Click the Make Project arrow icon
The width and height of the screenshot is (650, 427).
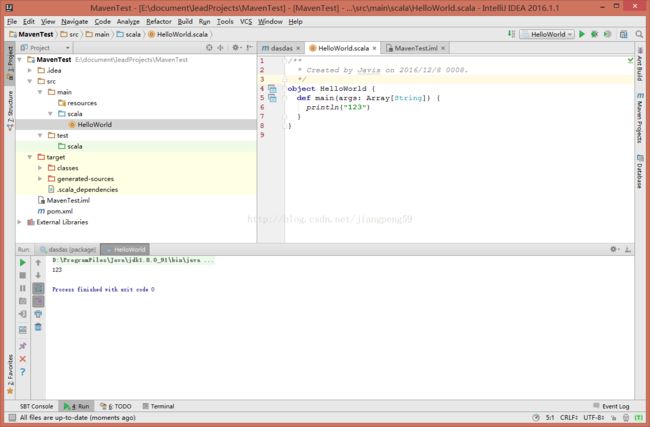(512, 34)
